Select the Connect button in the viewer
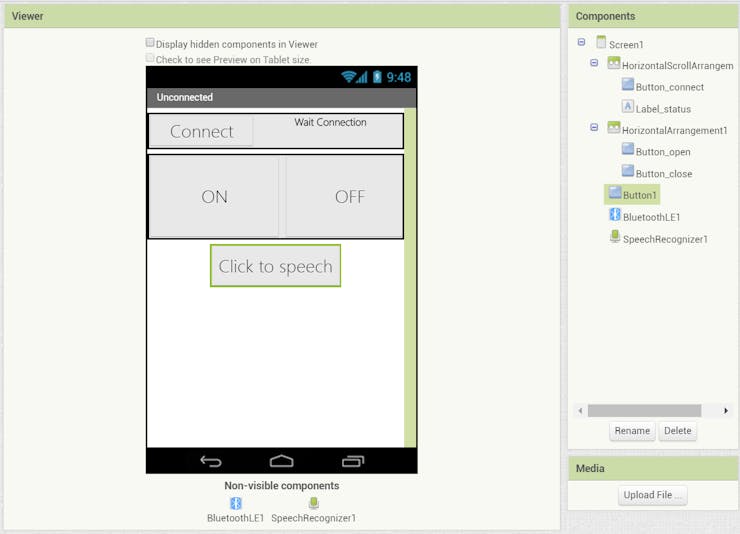 (x=202, y=131)
